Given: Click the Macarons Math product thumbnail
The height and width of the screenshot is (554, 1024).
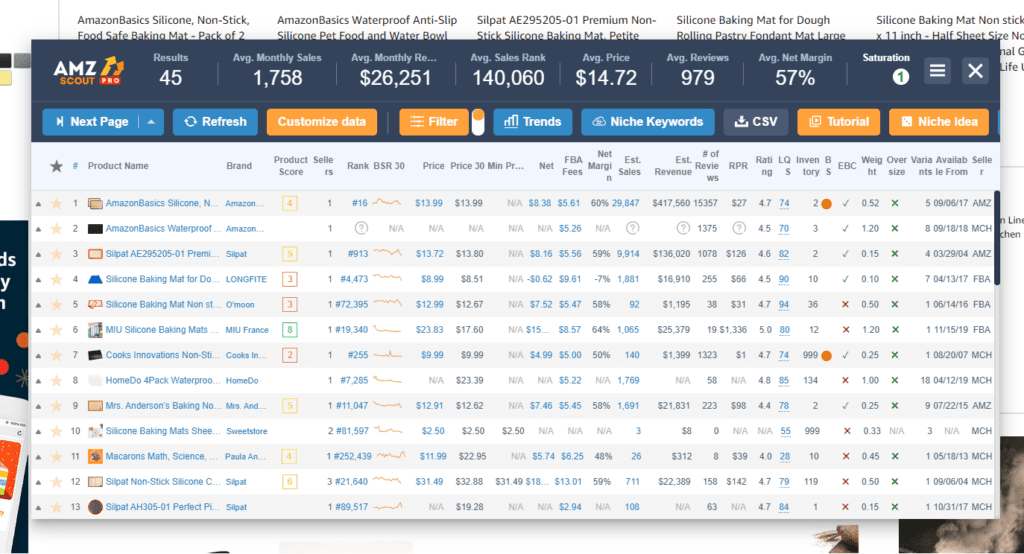Looking at the screenshot, I should click(x=95, y=456).
